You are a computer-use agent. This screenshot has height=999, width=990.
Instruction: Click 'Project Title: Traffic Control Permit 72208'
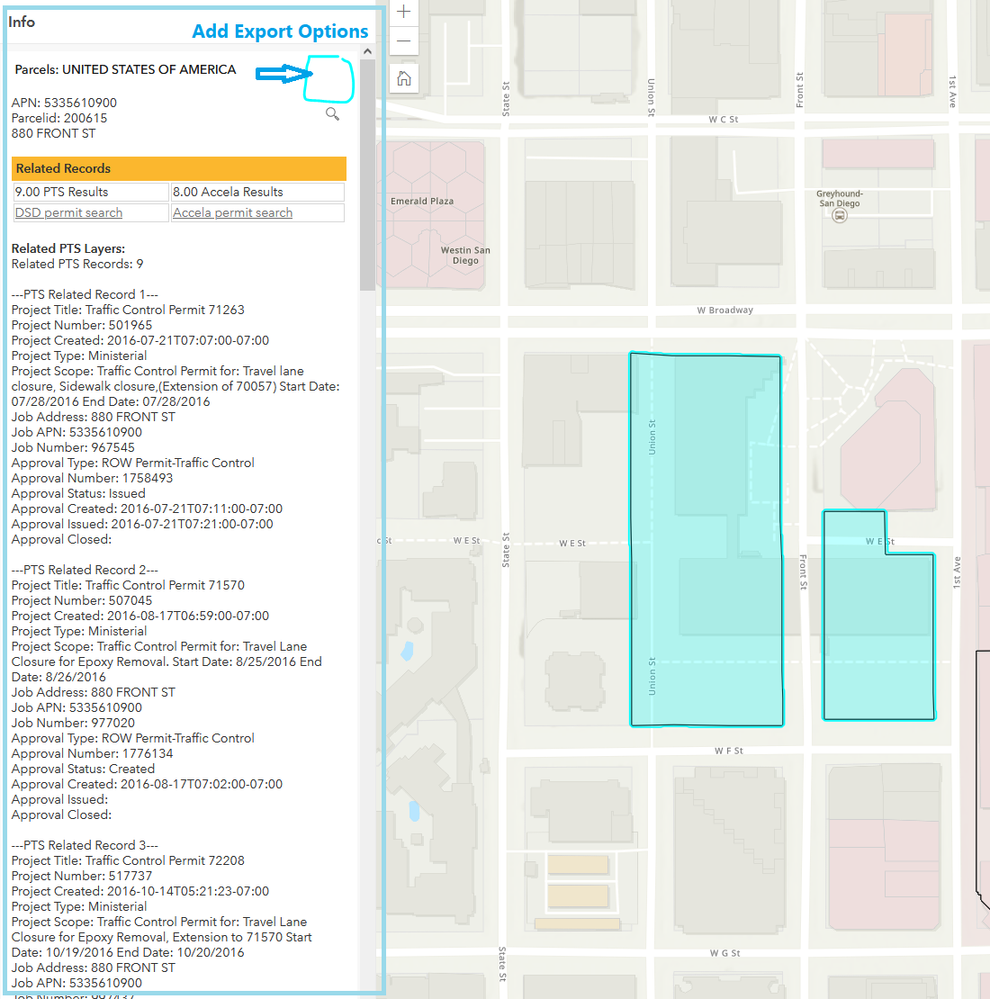click(x=128, y=860)
